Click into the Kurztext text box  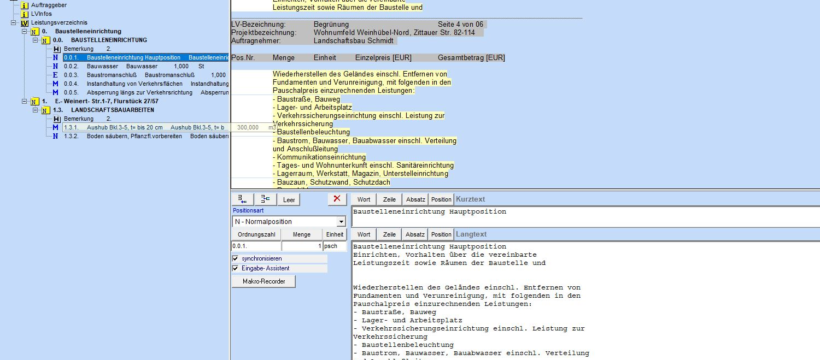585,217
